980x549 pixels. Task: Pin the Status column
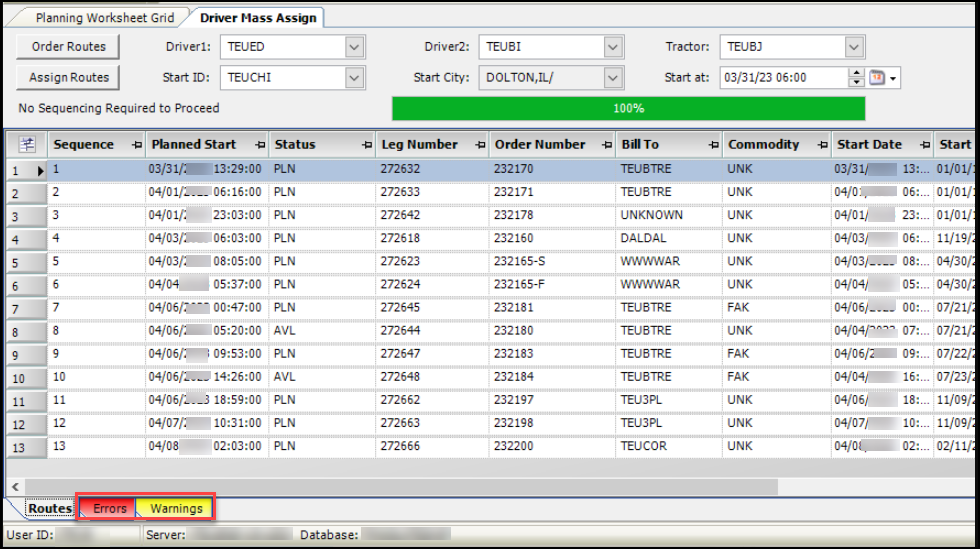point(366,145)
